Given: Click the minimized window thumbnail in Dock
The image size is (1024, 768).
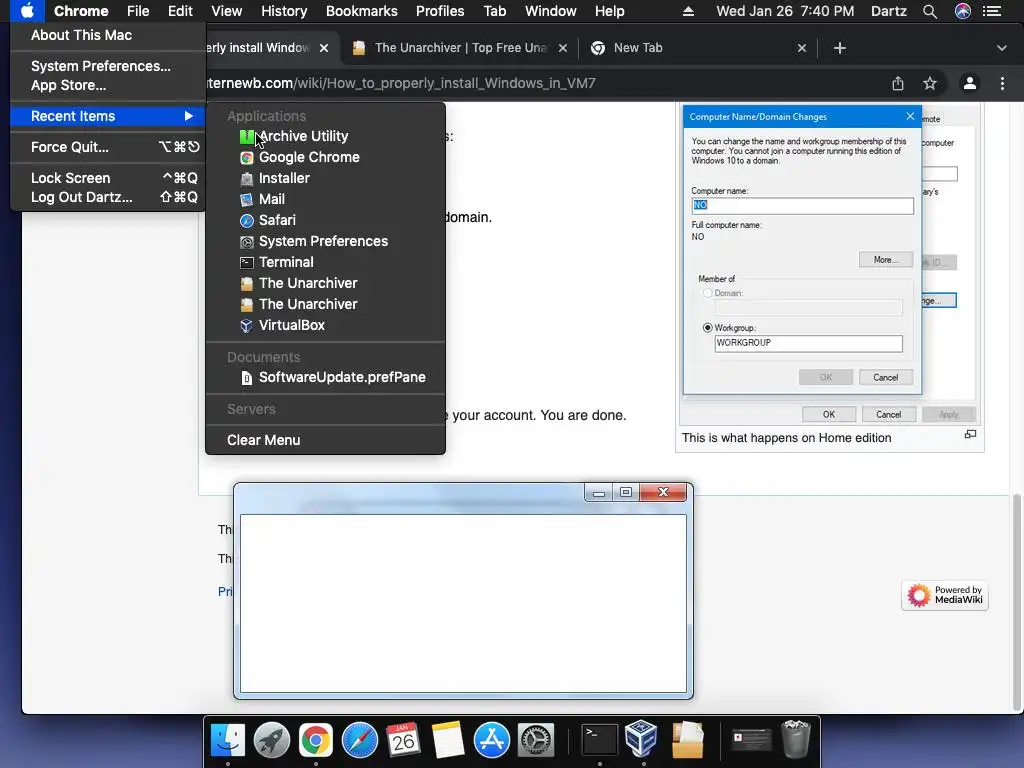Looking at the screenshot, I should [x=751, y=739].
